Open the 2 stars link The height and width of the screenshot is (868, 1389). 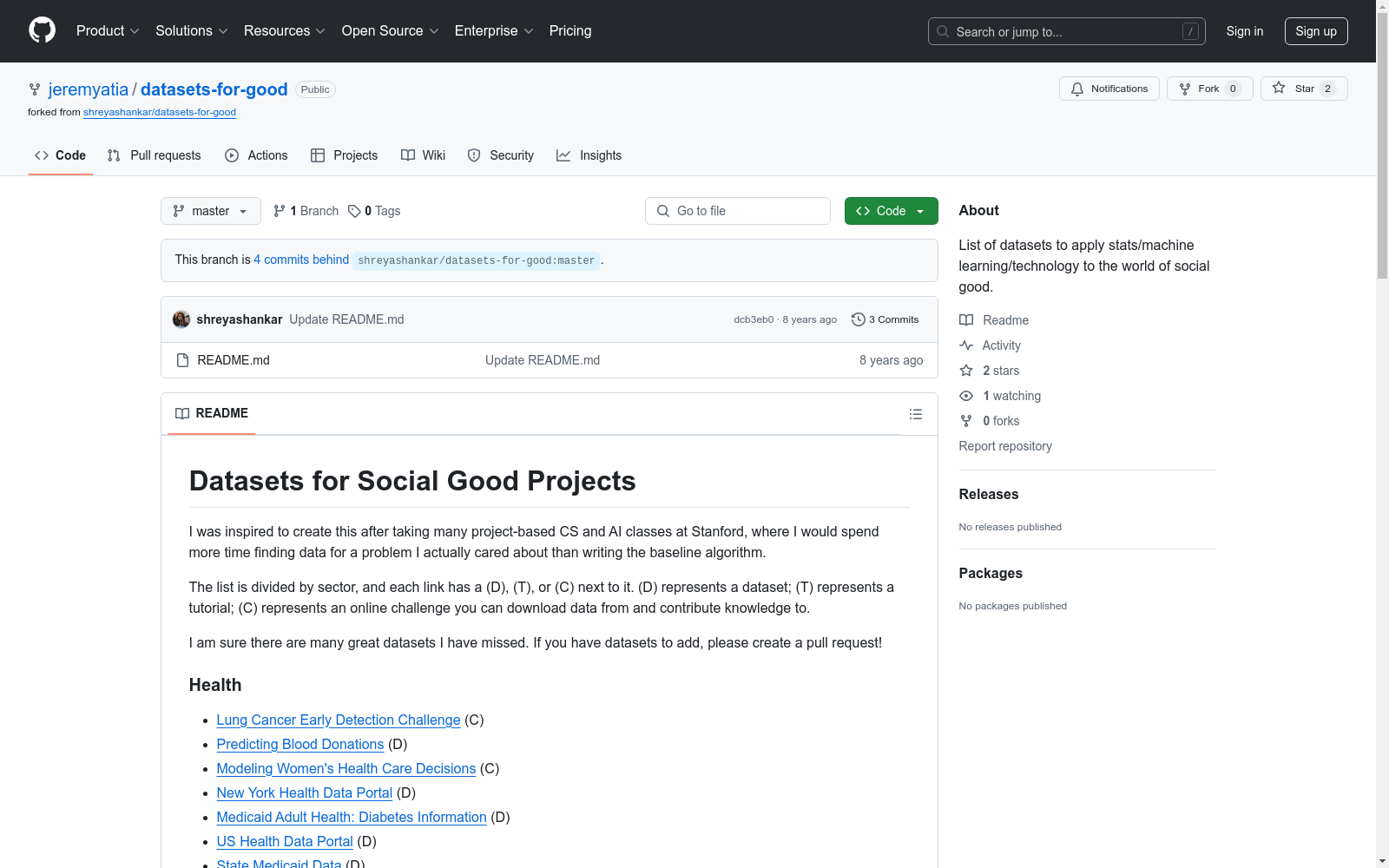[1001, 371]
